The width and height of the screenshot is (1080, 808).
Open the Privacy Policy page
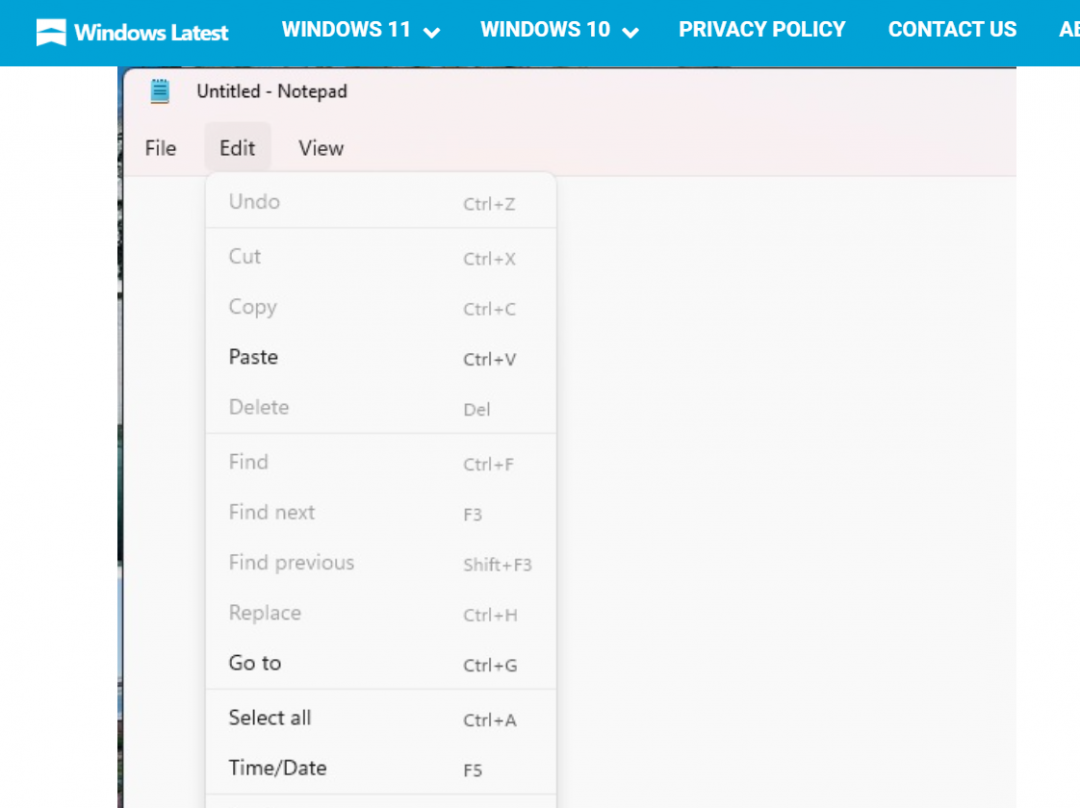tap(761, 30)
